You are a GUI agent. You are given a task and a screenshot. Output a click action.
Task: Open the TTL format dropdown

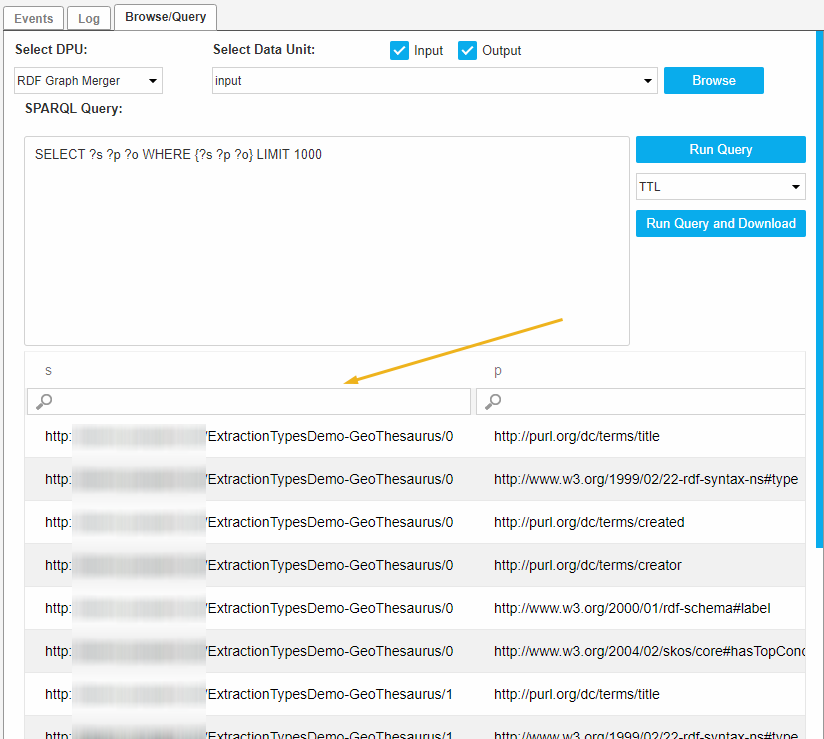click(720, 187)
